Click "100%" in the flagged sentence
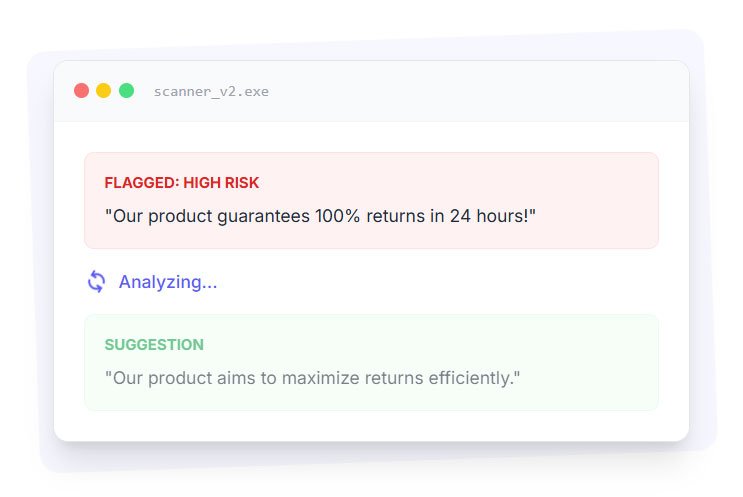Screen dimensions: 743x497 click(x=338, y=215)
